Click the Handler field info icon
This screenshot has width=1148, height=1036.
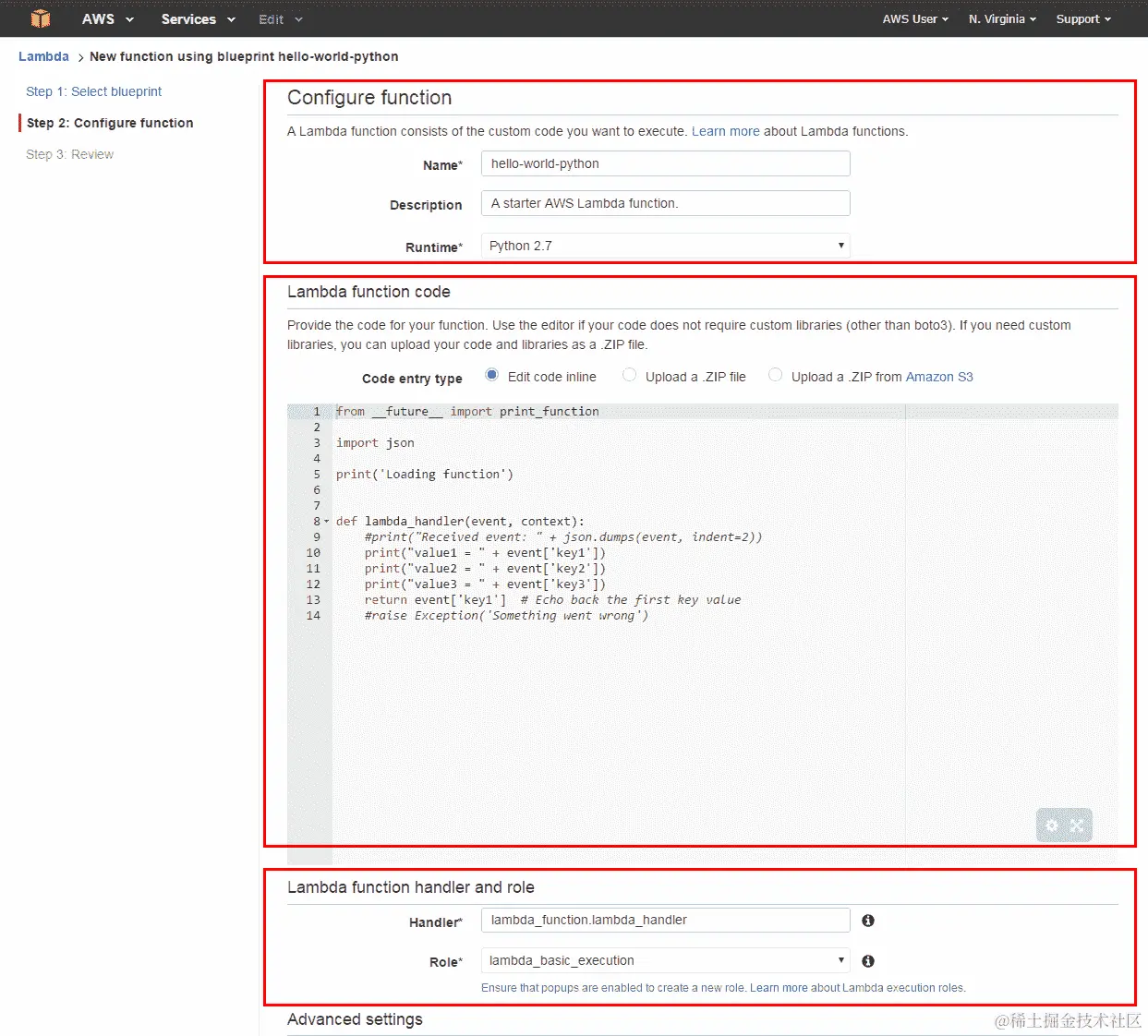click(x=868, y=921)
